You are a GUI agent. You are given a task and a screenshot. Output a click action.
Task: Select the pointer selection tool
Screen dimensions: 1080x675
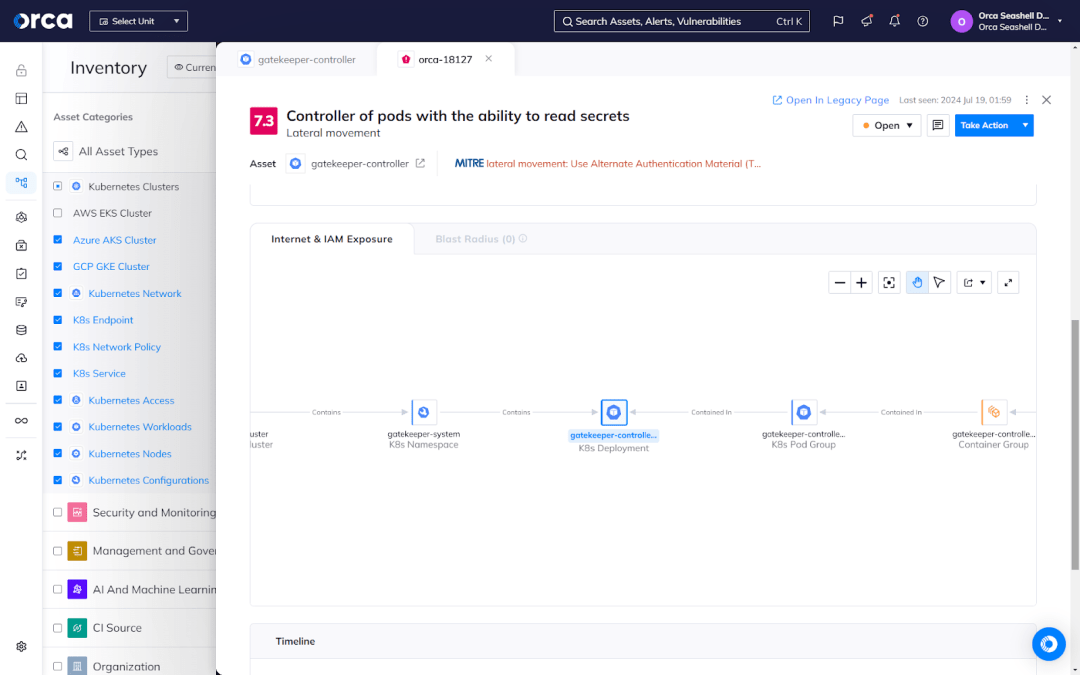coord(939,282)
